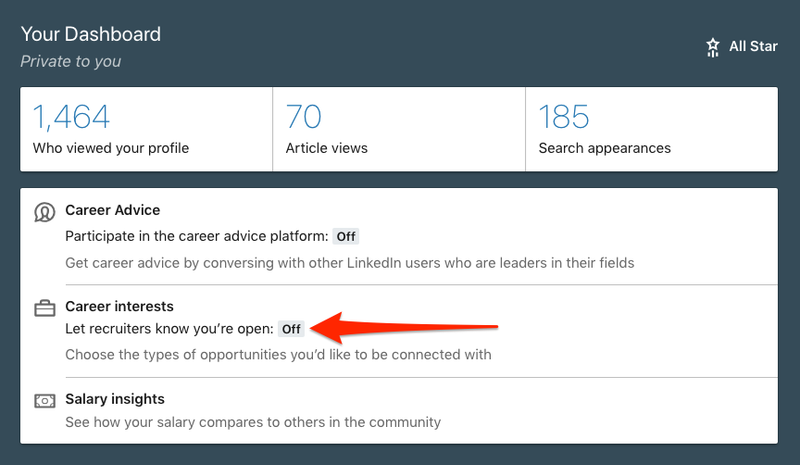Click the Career Advice conversation icon

45,212
